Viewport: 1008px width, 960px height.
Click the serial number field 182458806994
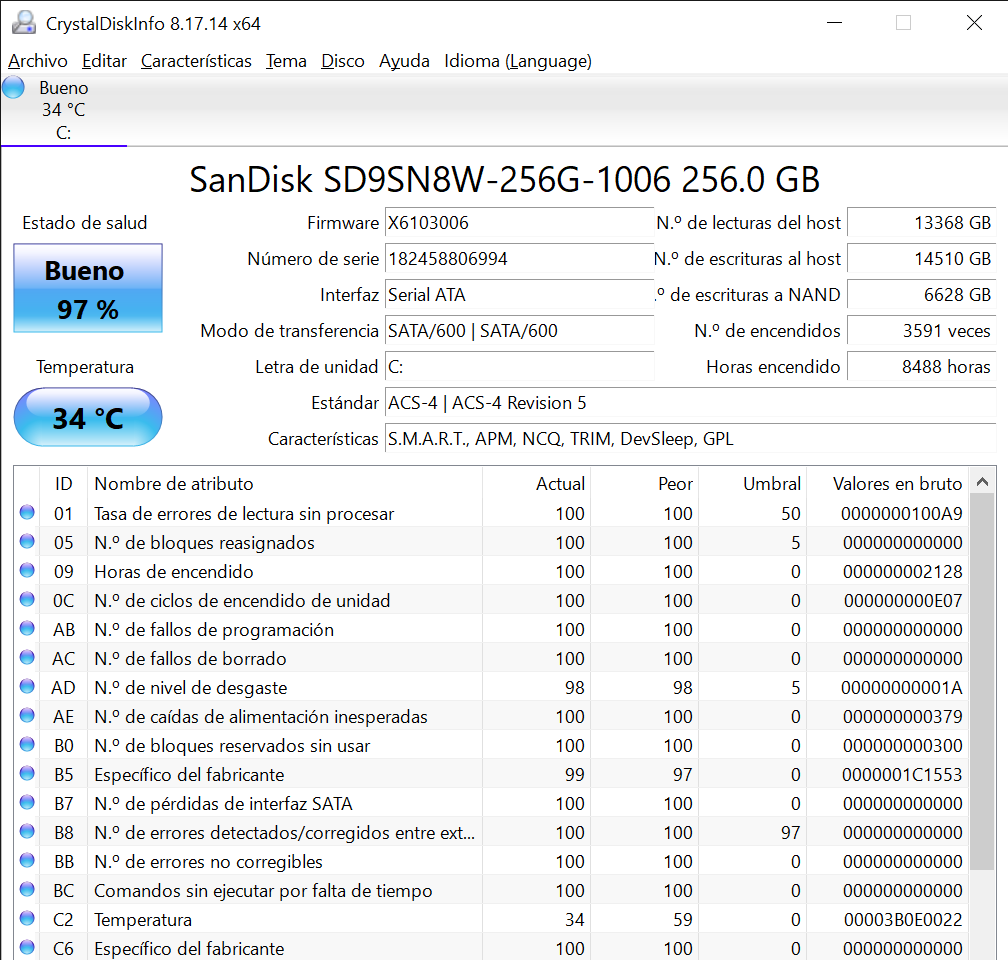click(519, 258)
